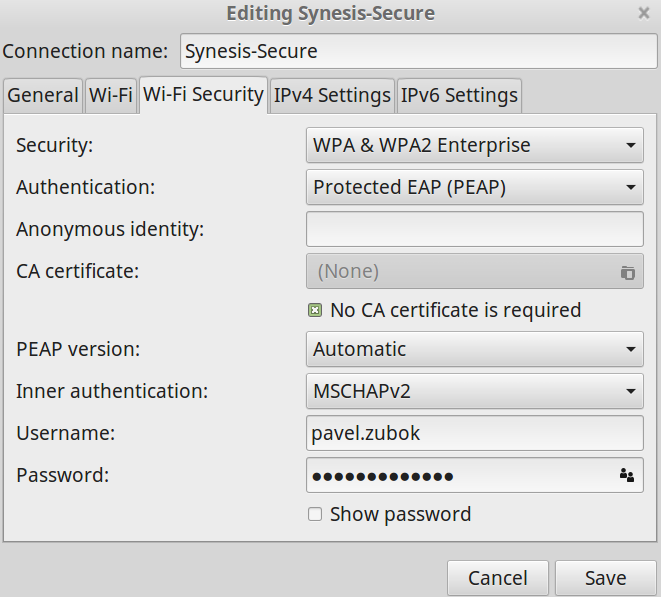661x597 pixels.
Task: Close the Editing Synesis-Secure dialog
Action: [x=644, y=13]
